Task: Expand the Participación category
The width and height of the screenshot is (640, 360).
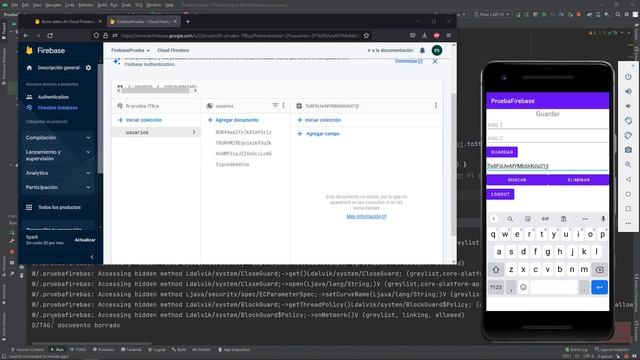Action: [58, 187]
